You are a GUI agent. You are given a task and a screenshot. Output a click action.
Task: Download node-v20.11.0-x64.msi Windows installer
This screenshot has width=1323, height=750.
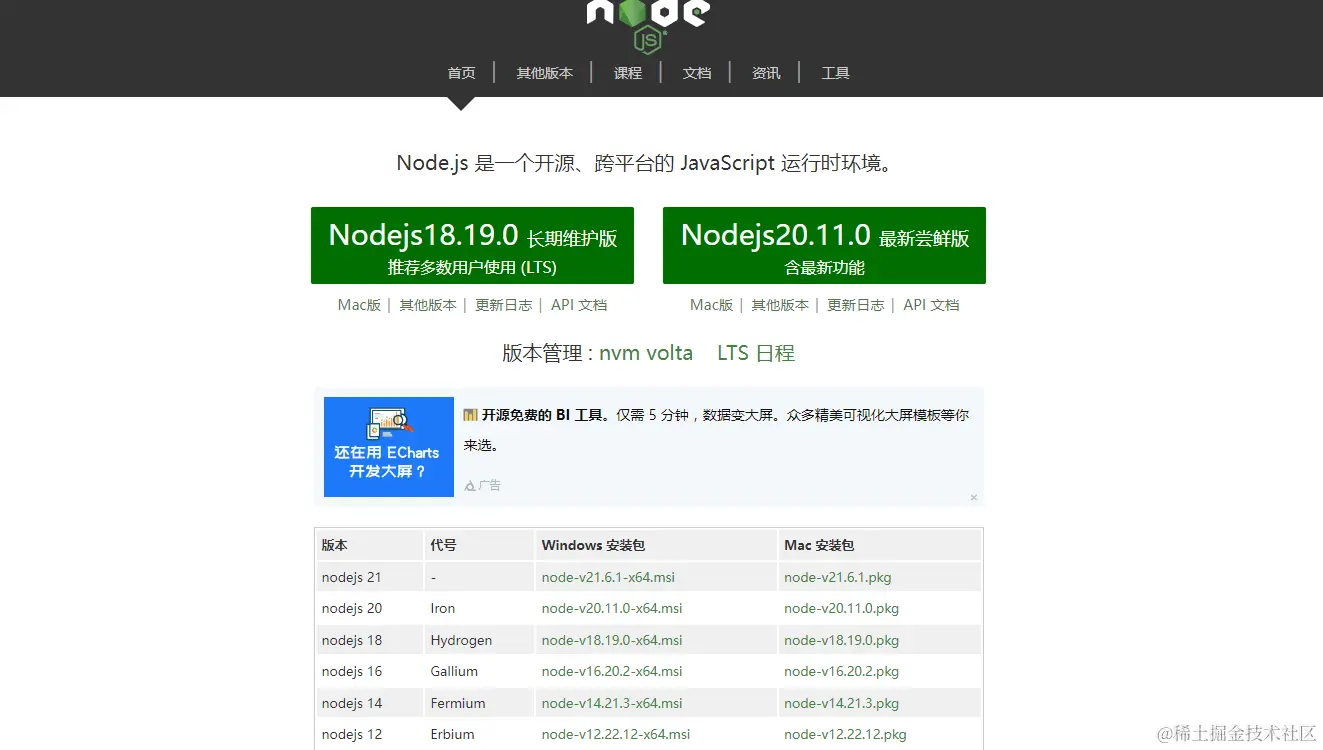pyautogui.click(x=612, y=608)
